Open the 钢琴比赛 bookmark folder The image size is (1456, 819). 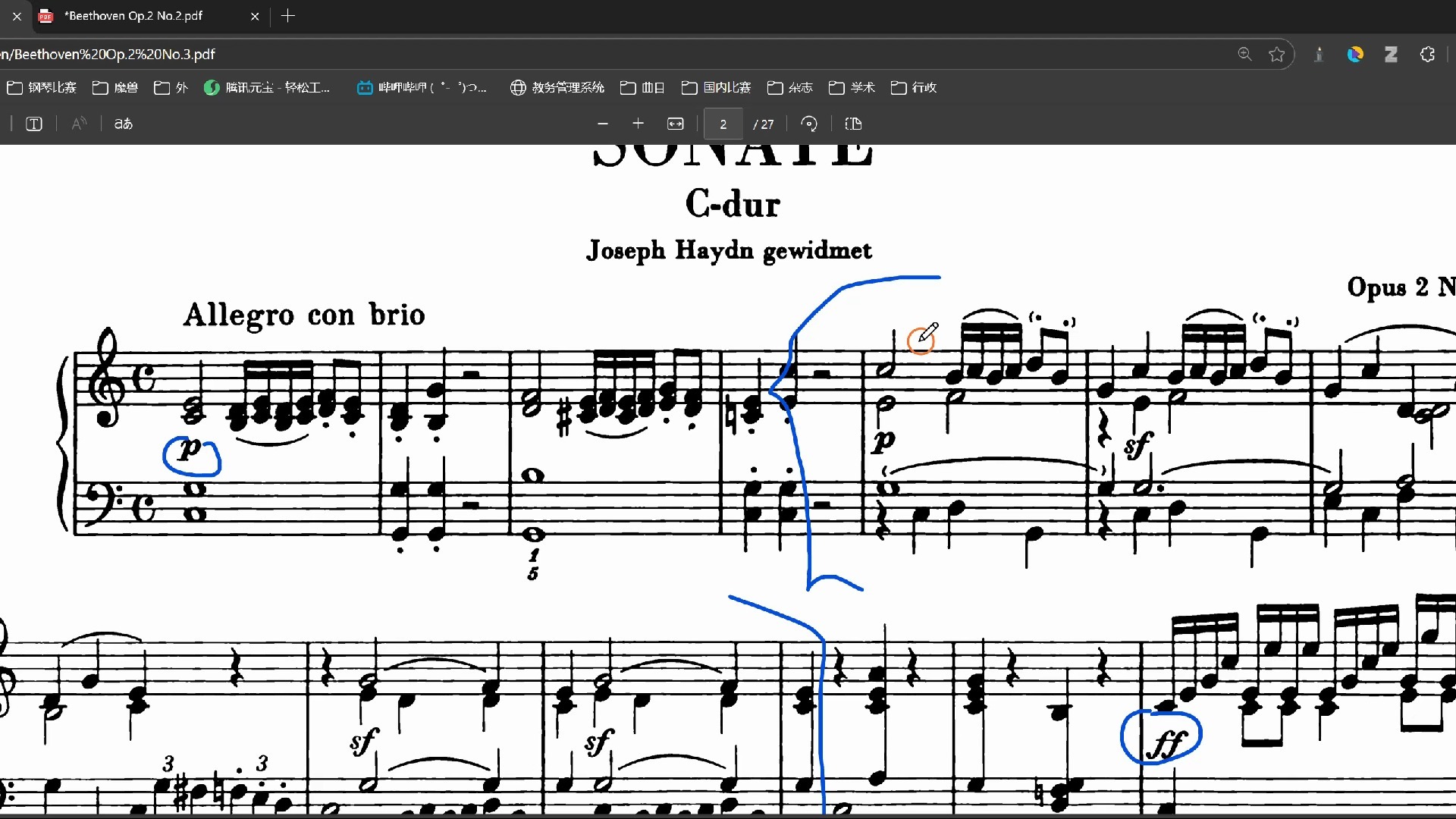pos(42,88)
